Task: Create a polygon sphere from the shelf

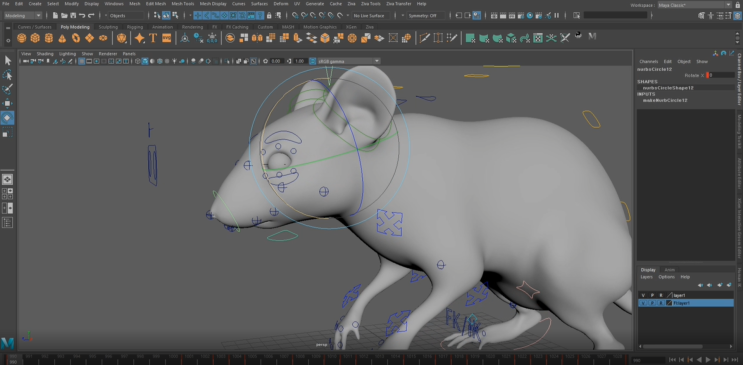Action: click(21, 38)
